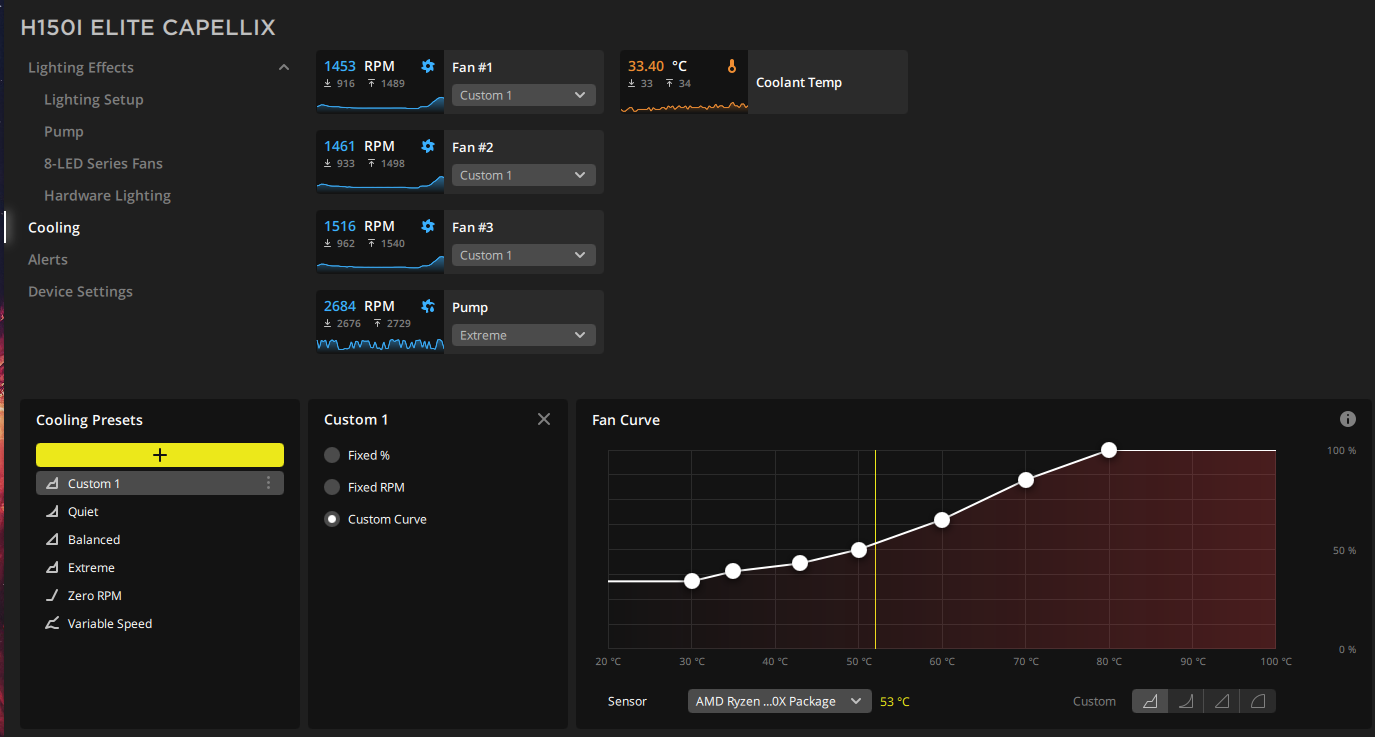
Task: Select the first curve shape preset icon
Action: 1150,701
